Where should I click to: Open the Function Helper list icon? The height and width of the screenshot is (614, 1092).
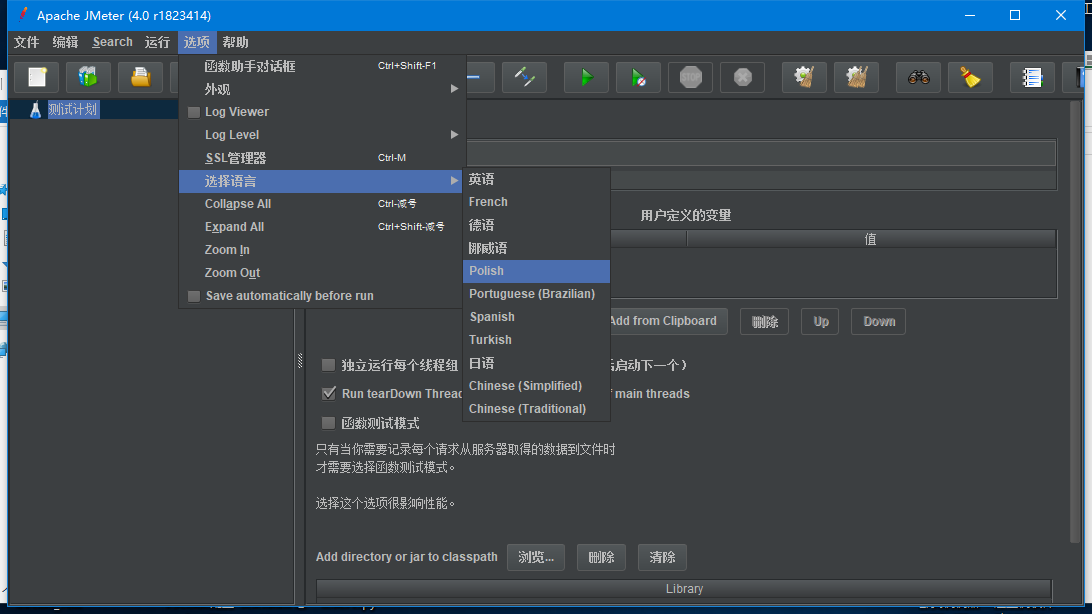coord(1032,77)
